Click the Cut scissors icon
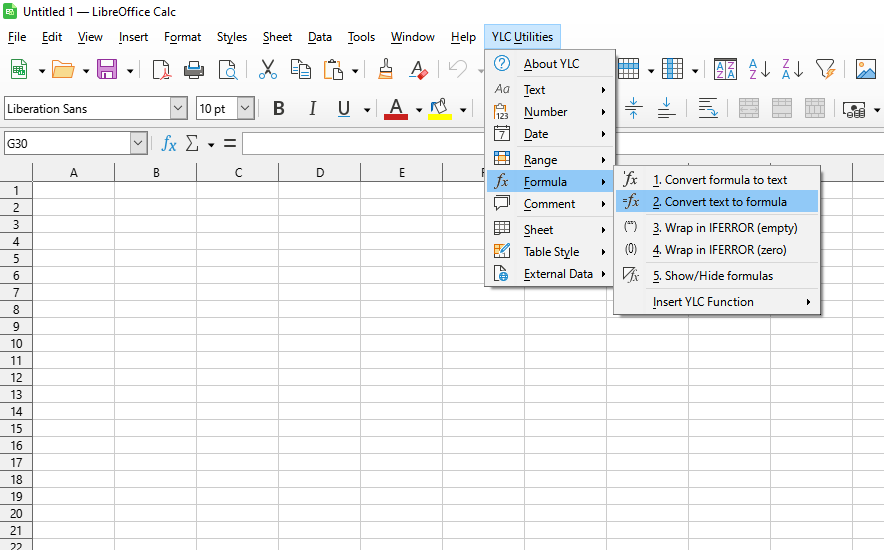Viewport: 884px width, 550px height. pos(267,69)
